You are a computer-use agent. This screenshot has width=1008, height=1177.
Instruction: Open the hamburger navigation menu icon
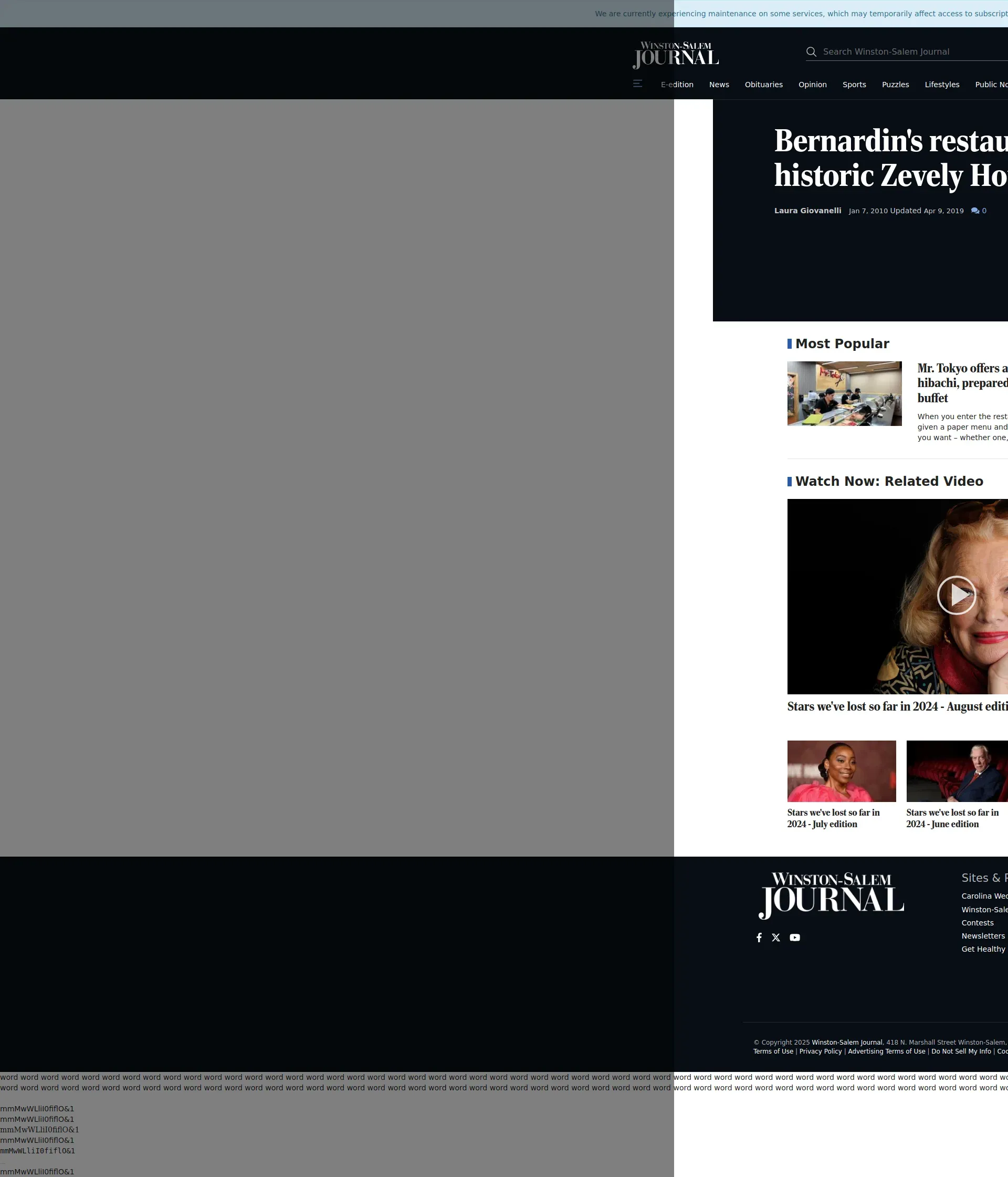pyautogui.click(x=637, y=84)
